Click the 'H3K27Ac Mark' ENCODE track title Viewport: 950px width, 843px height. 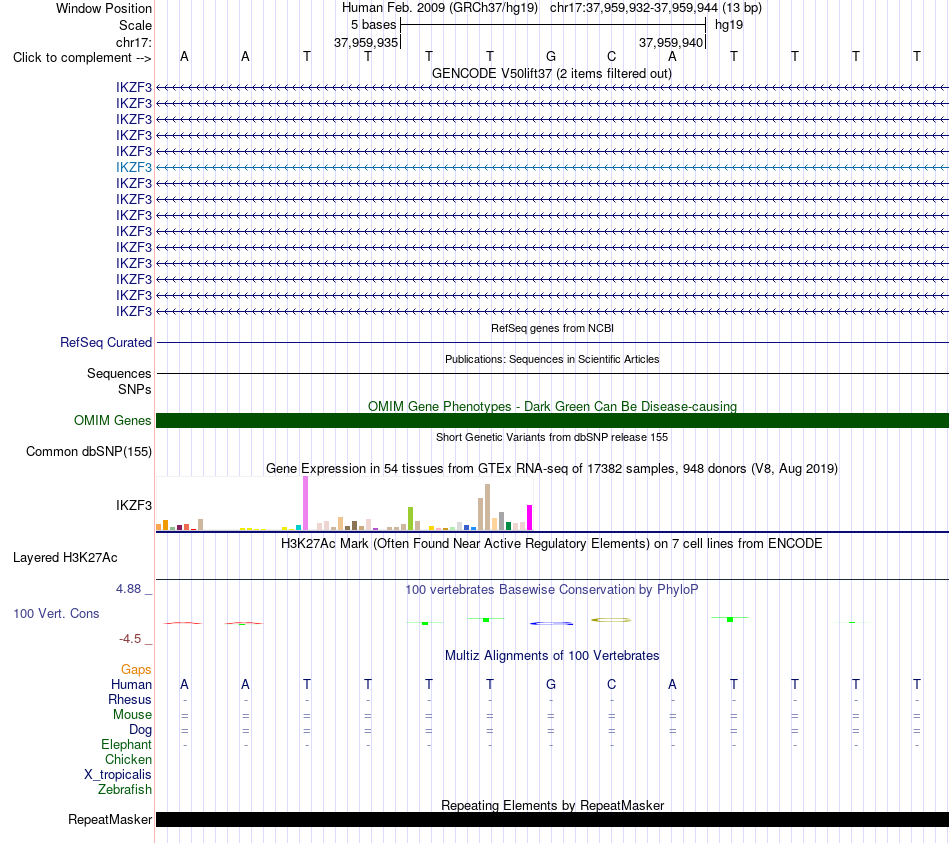(x=552, y=544)
